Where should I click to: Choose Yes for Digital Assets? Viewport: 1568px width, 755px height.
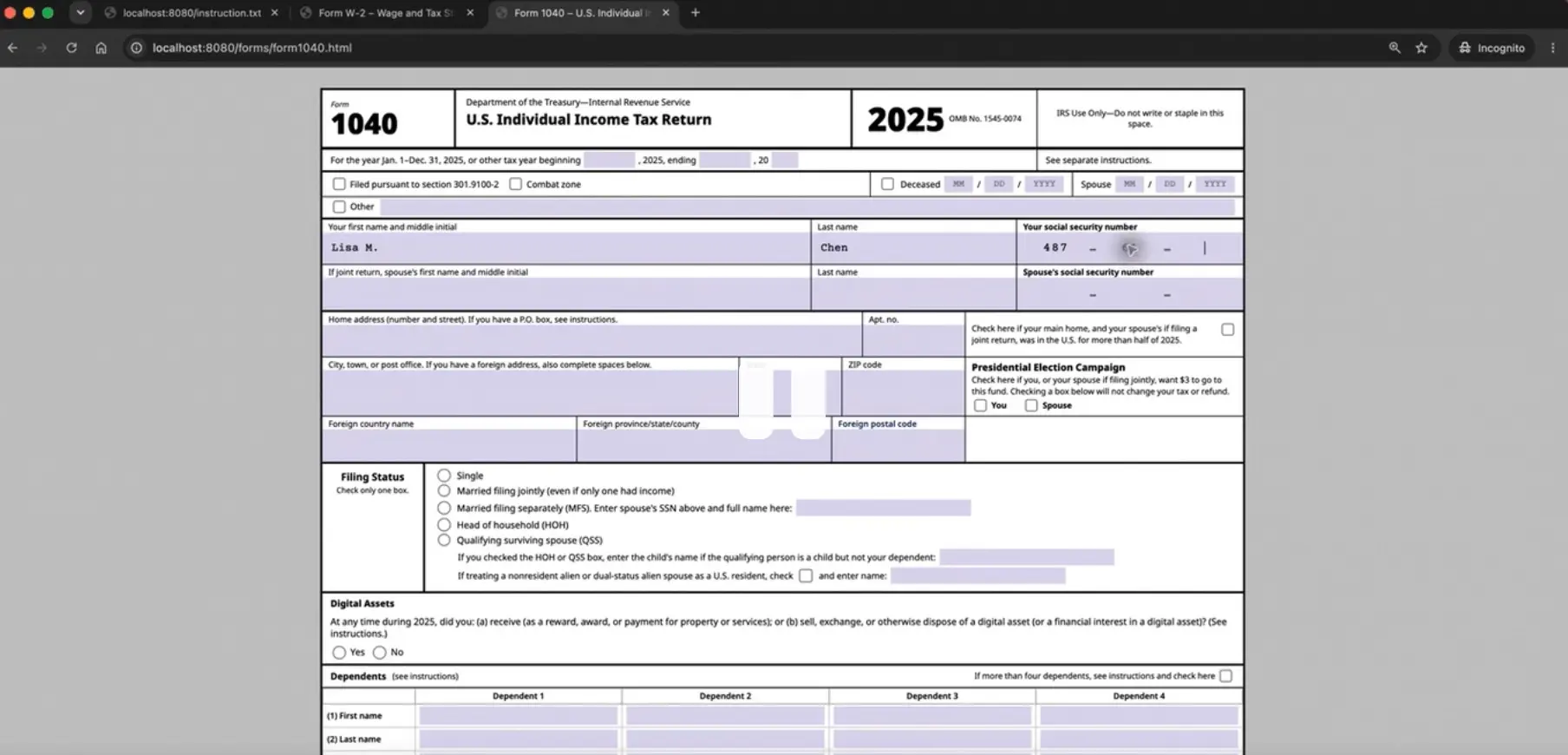pyautogui.click(x=339, y=652)
